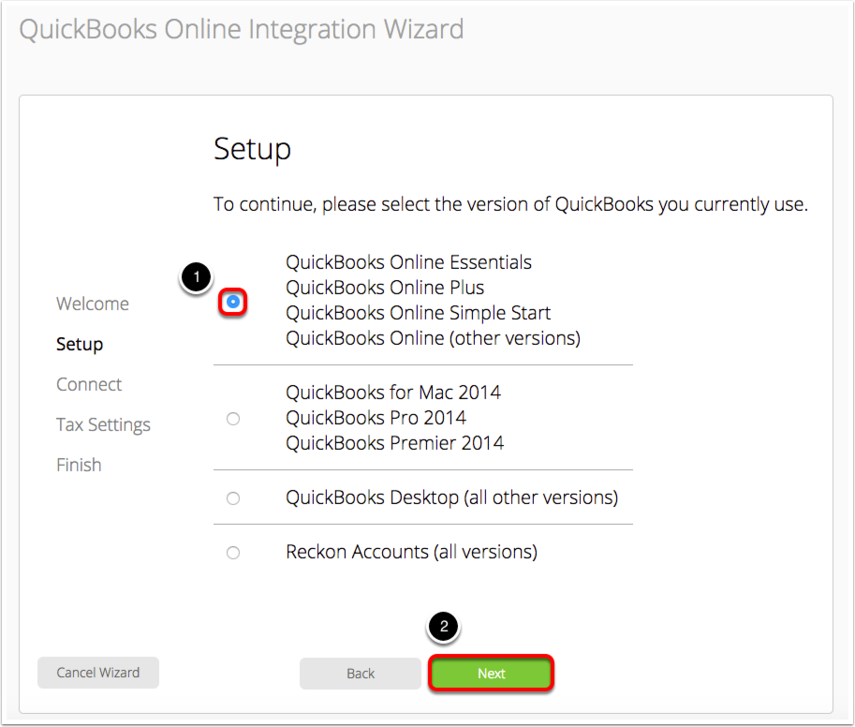Click the number 2 annotation marker
The width and height of the screenshot is (855, 727).
pos(444,626)
